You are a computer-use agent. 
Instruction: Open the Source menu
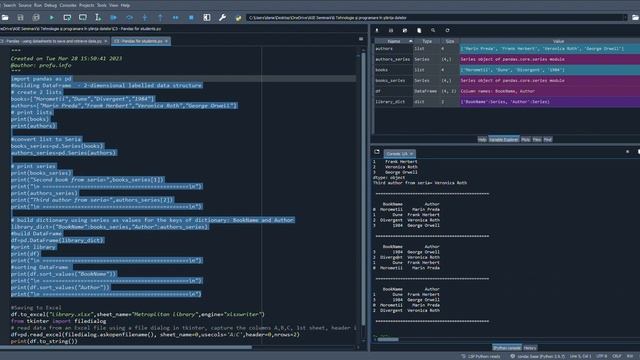[25, 5]
